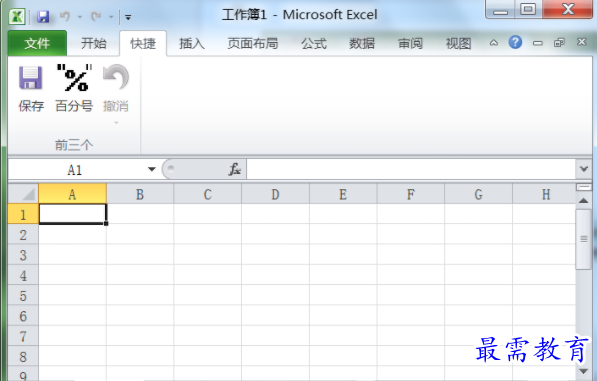The image size is (597, 381).
Task: Open the 视图 tab
Action: coord(459,43)
